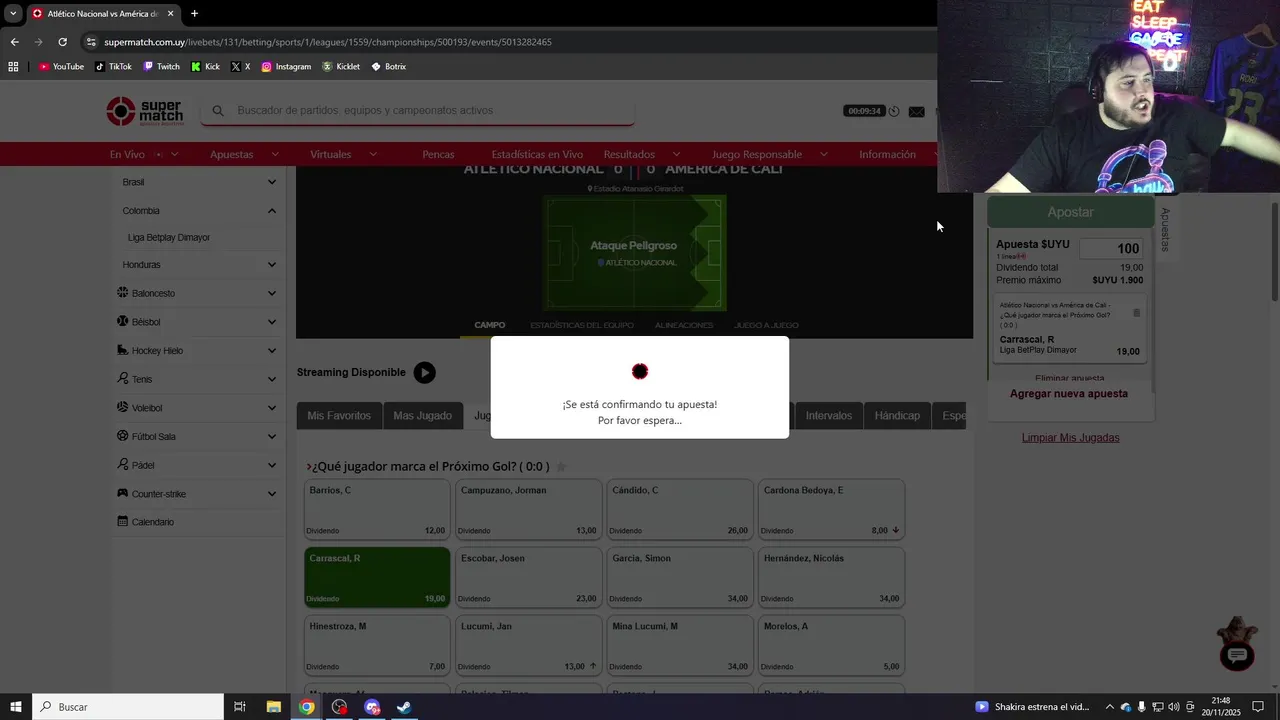Click the Chrome taskbar icon

[307, 707]
